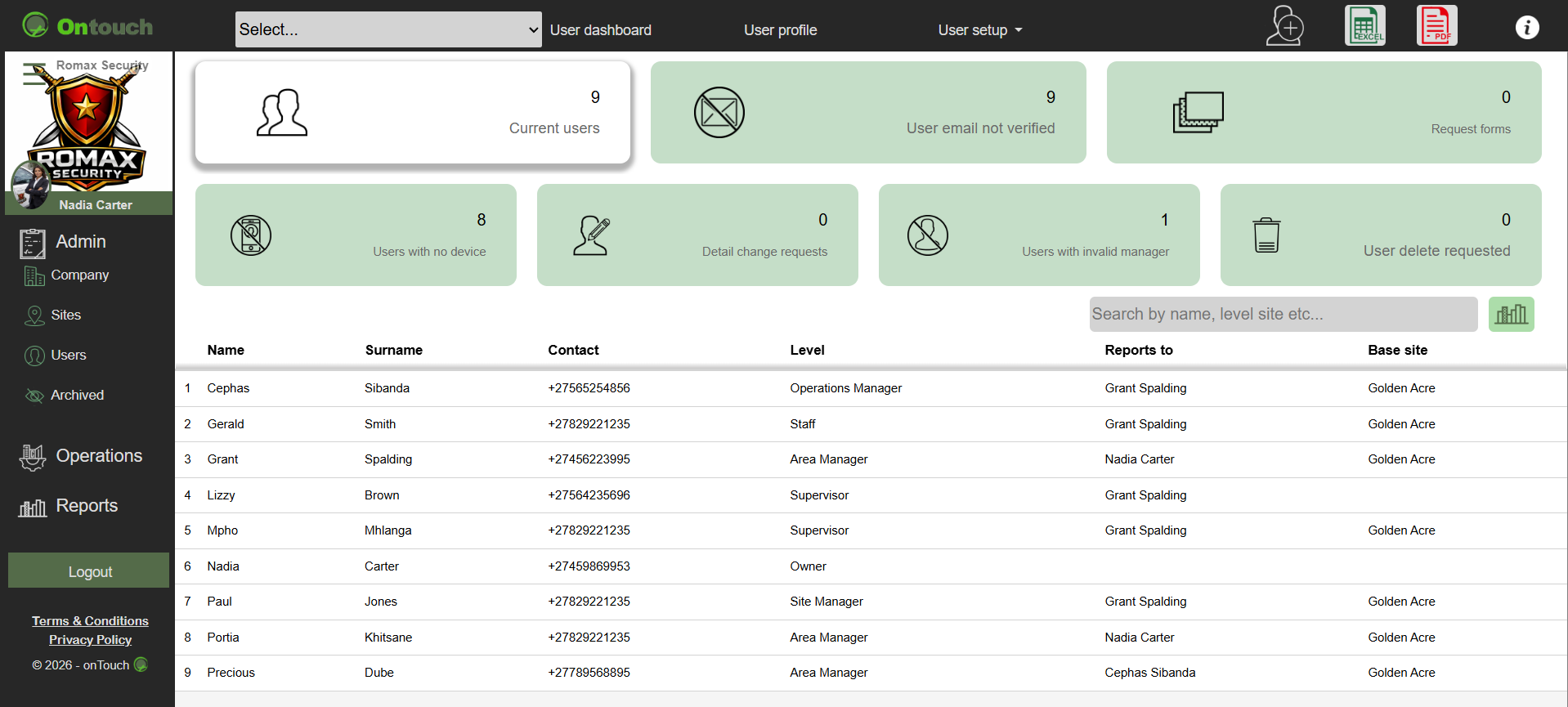1568x707 pixels.
Task: Expand the User setup menu
Action: (x=979, y=30)
